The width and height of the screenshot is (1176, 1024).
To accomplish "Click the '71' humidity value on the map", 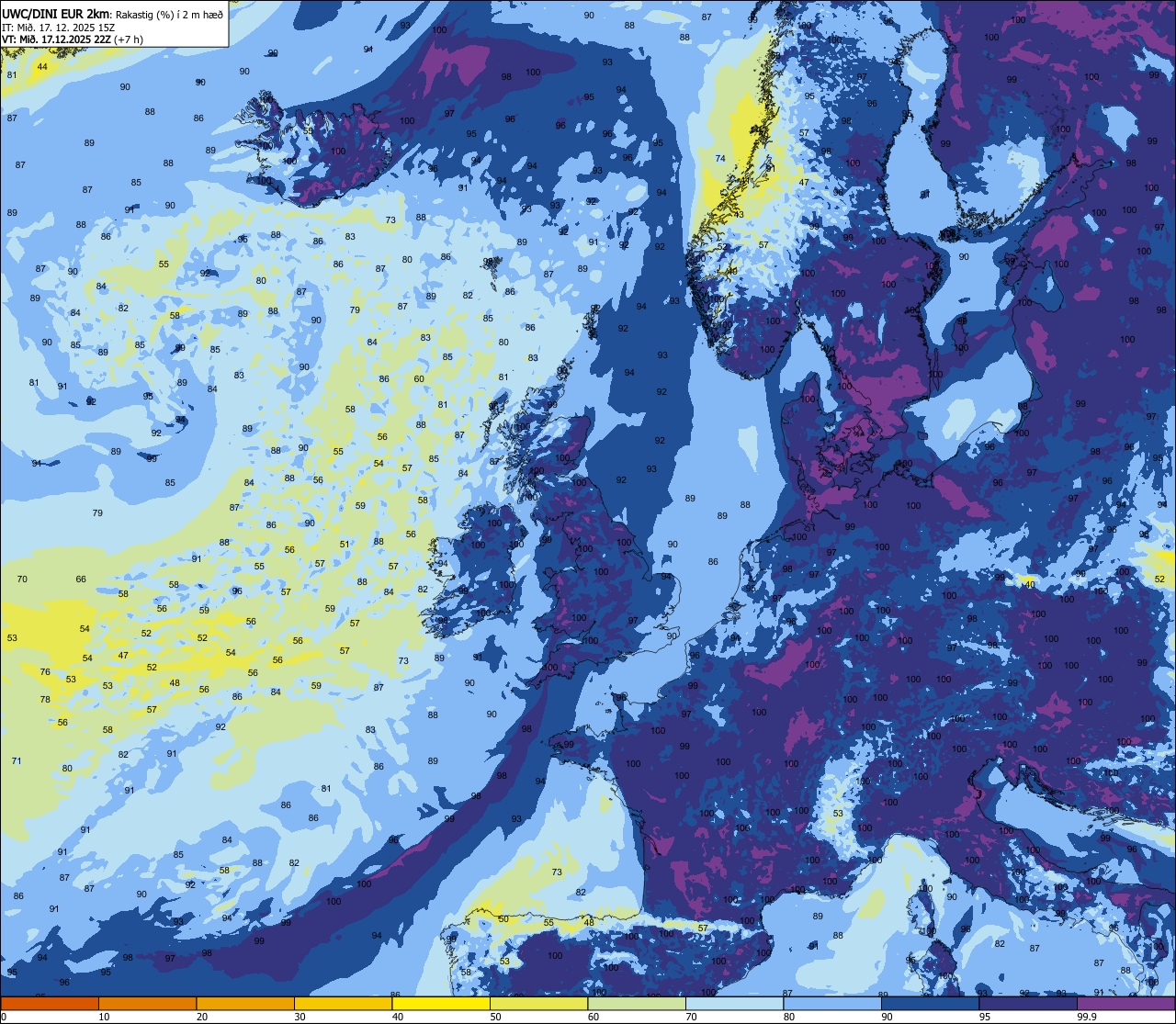I will coord(17,761).
